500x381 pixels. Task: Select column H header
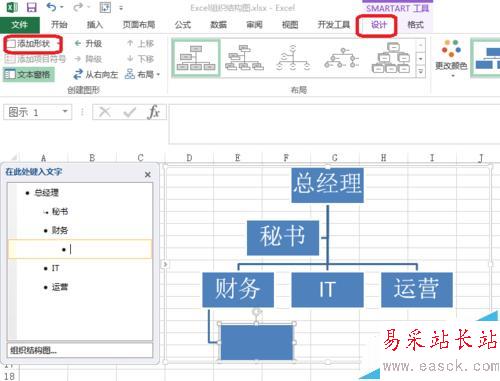coord(383,158)
